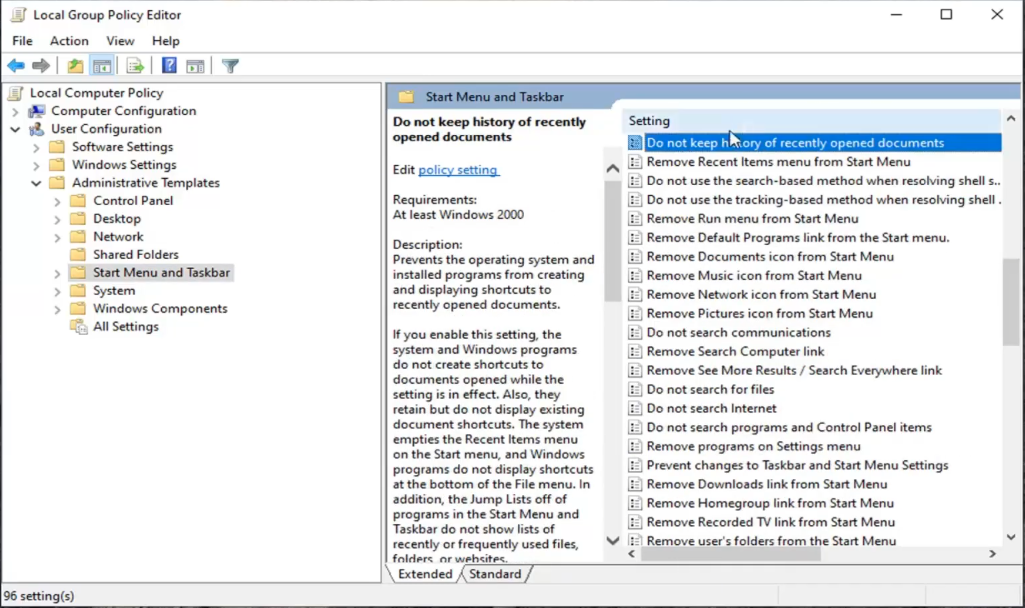Click the Forward arrow toolbar icon

[x=41, y=65]
